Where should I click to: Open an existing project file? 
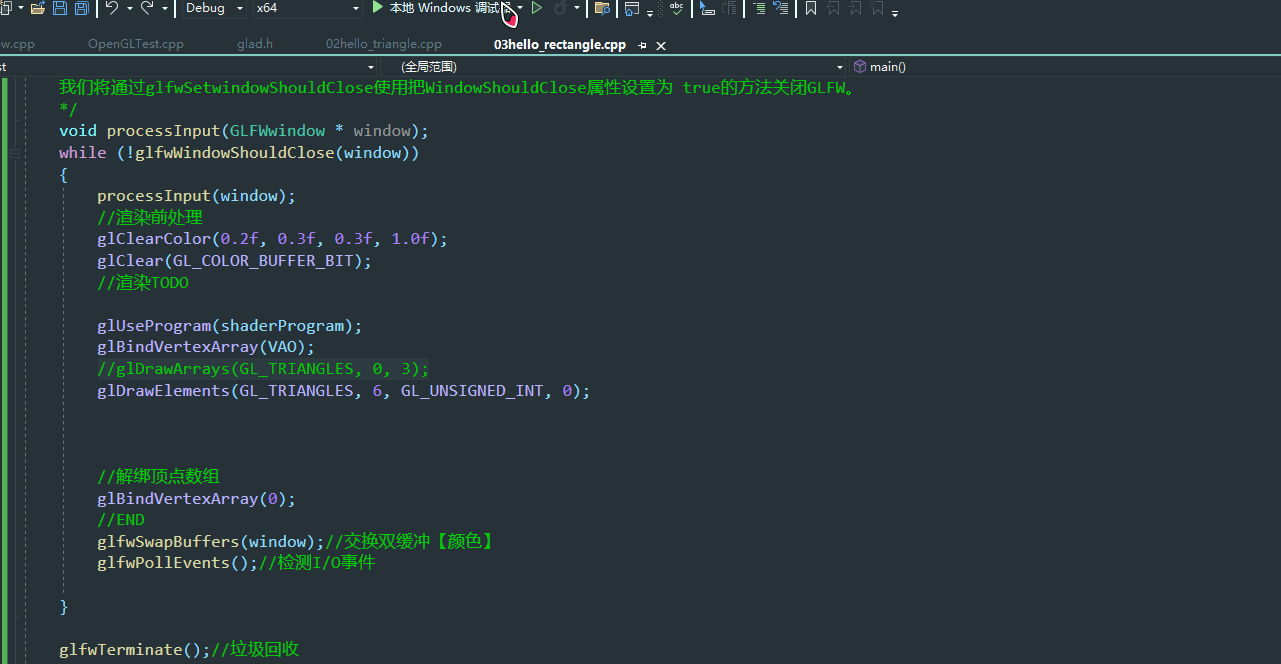[x=37, y=9]
